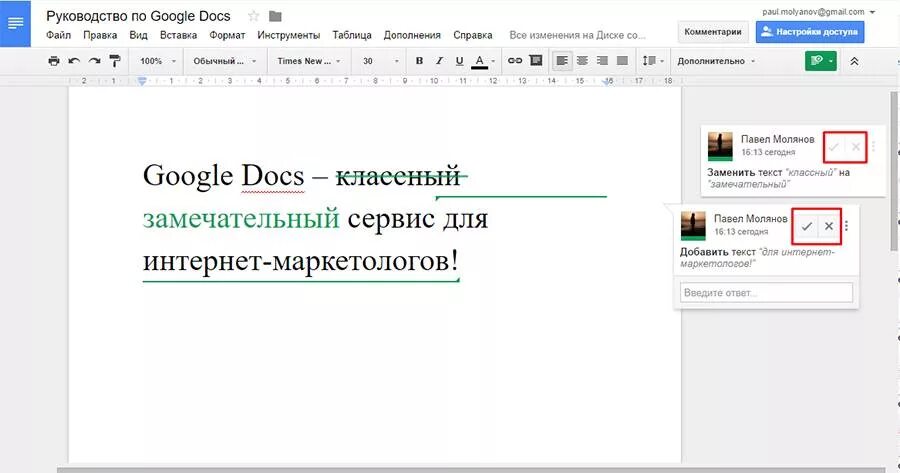This screenshot has height=473, width=900.
Task: Open more options on 'Заменить текст' comment
Action: [873, 147]
